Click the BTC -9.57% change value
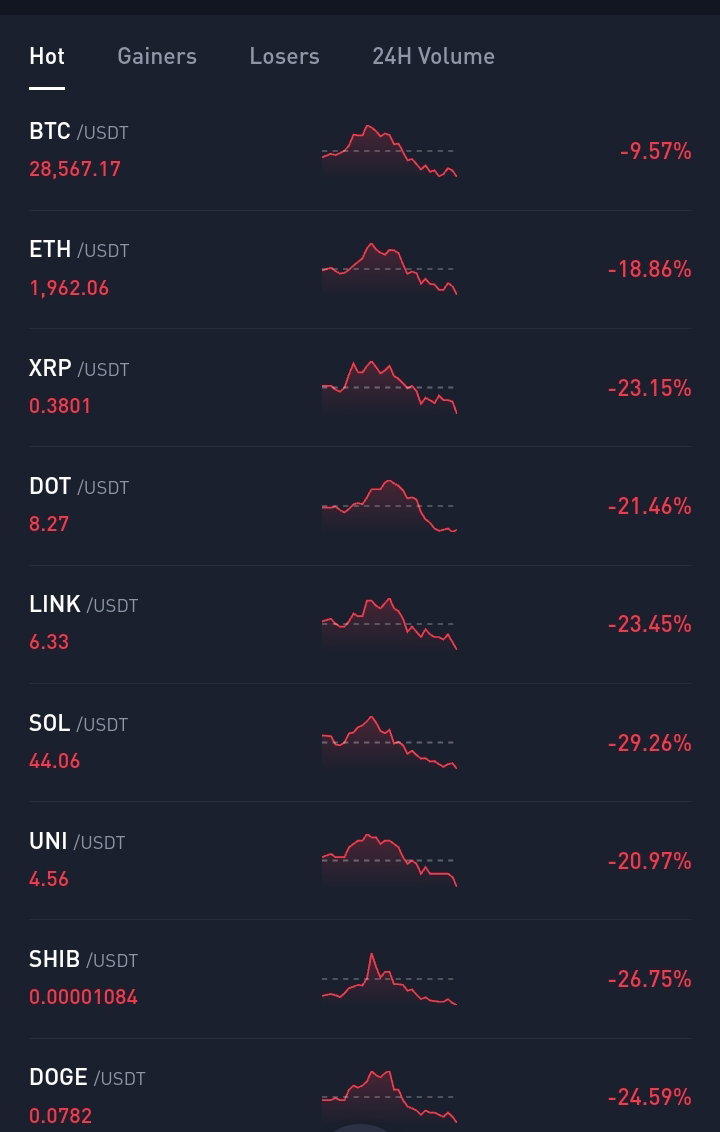Screen dimensions: 720x1132 click(655, 152)
